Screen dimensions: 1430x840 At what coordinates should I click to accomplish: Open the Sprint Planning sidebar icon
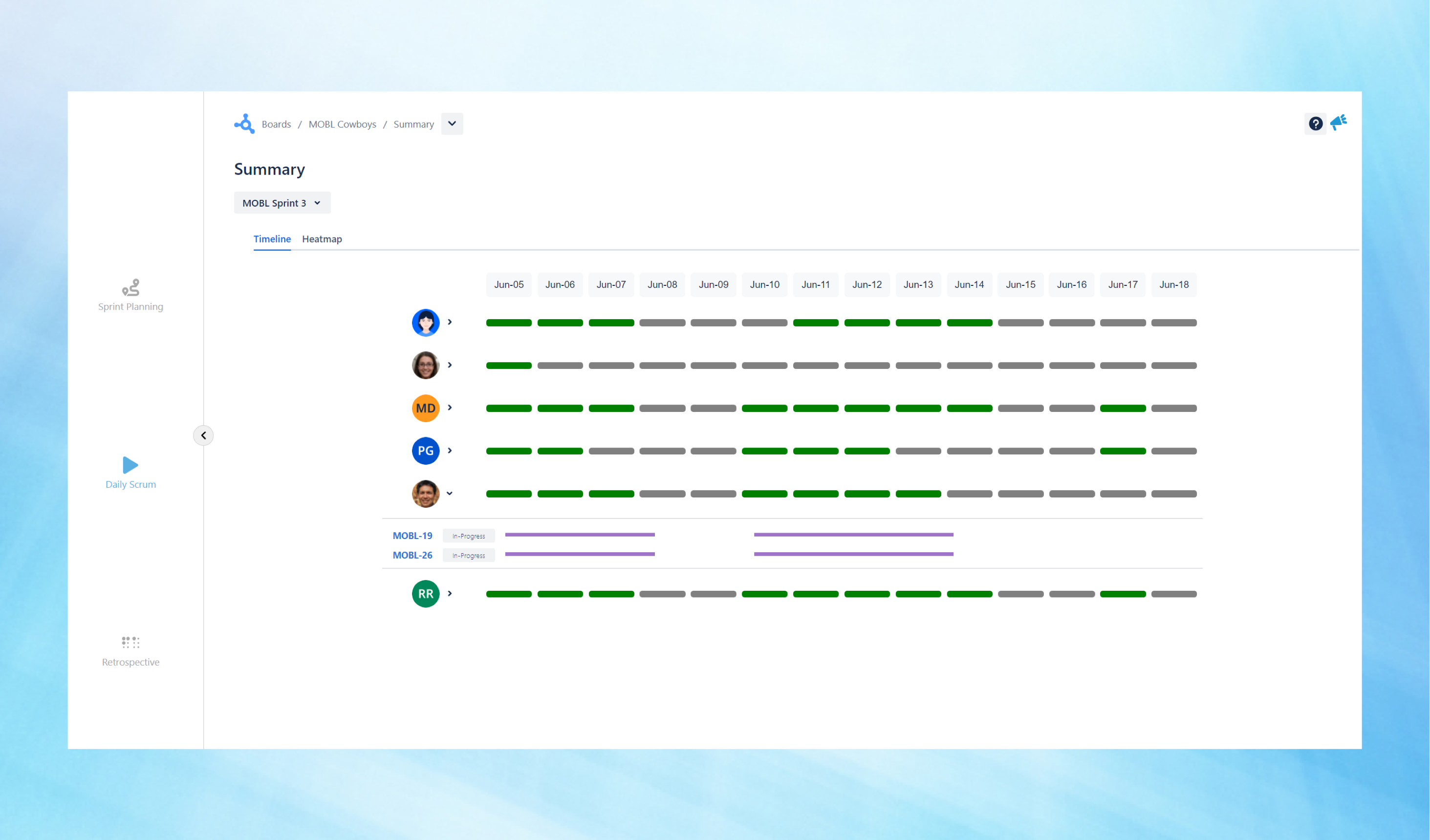tap(130, 288)
